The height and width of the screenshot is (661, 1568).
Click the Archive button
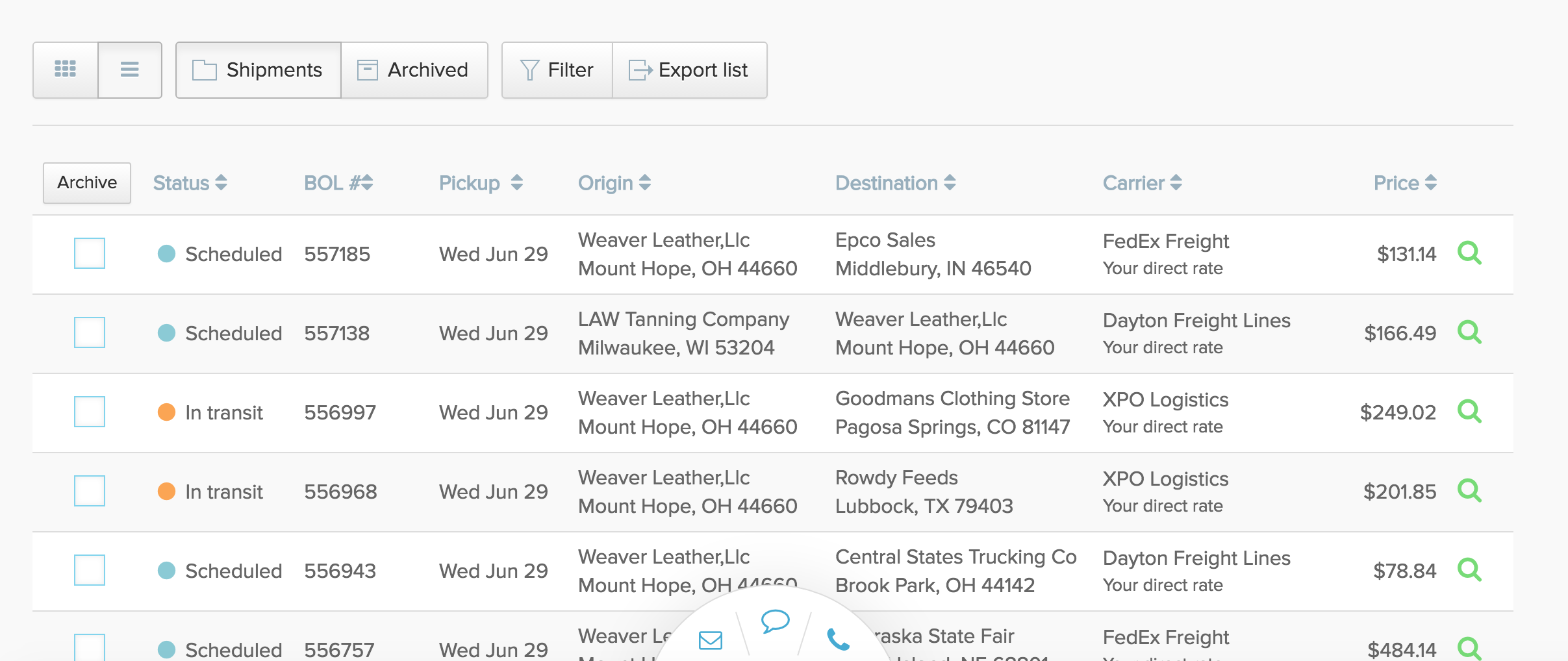(x=87, y=182)
